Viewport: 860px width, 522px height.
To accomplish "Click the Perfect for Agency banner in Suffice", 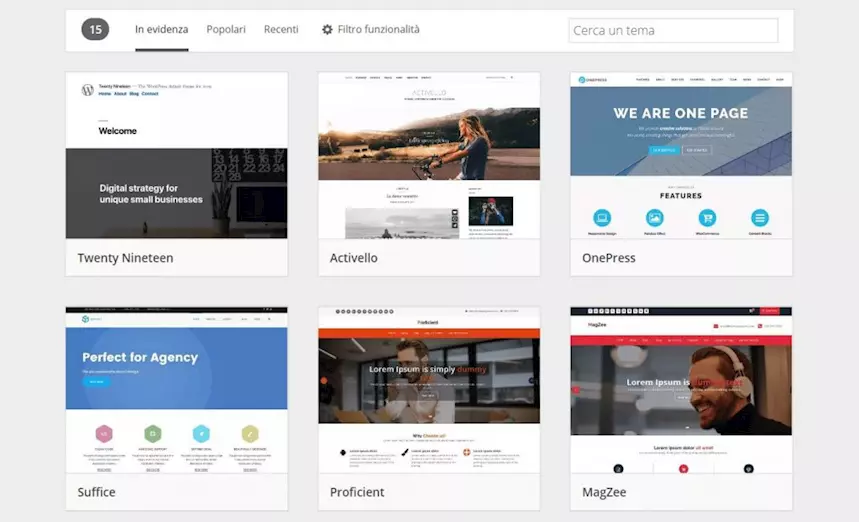I will pos(140,357).
